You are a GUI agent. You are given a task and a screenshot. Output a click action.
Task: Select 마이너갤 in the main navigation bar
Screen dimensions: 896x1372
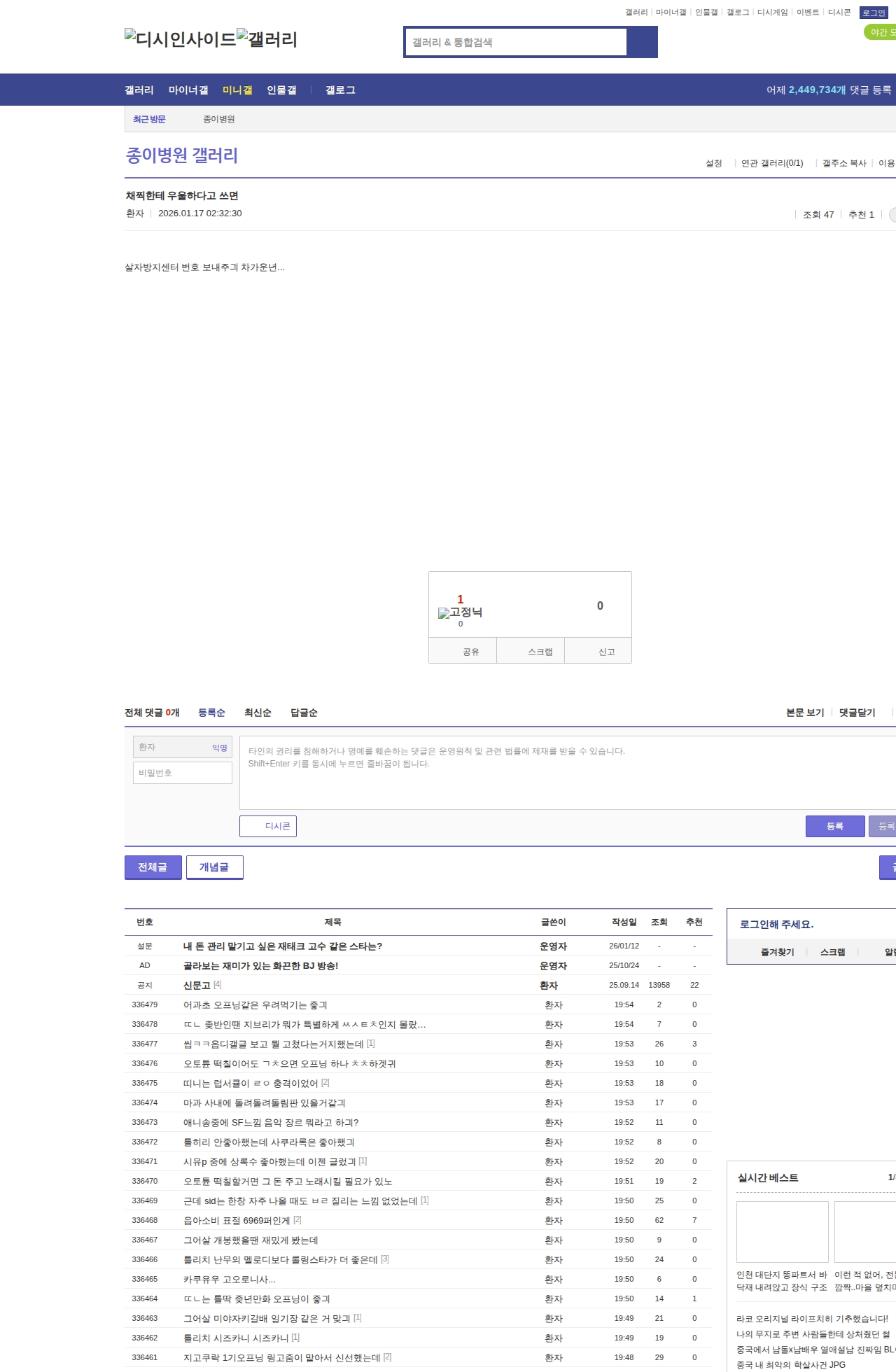(x=188, y=90)
